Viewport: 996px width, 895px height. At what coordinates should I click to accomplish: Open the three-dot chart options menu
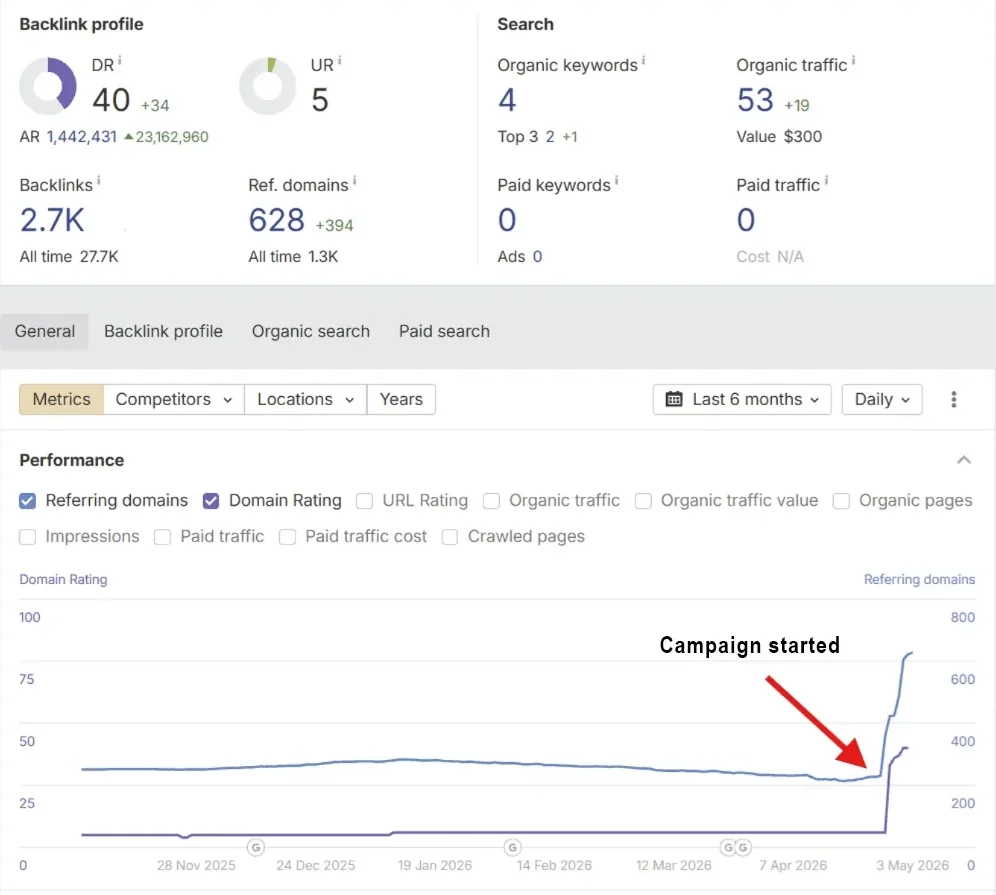(953, 400)
